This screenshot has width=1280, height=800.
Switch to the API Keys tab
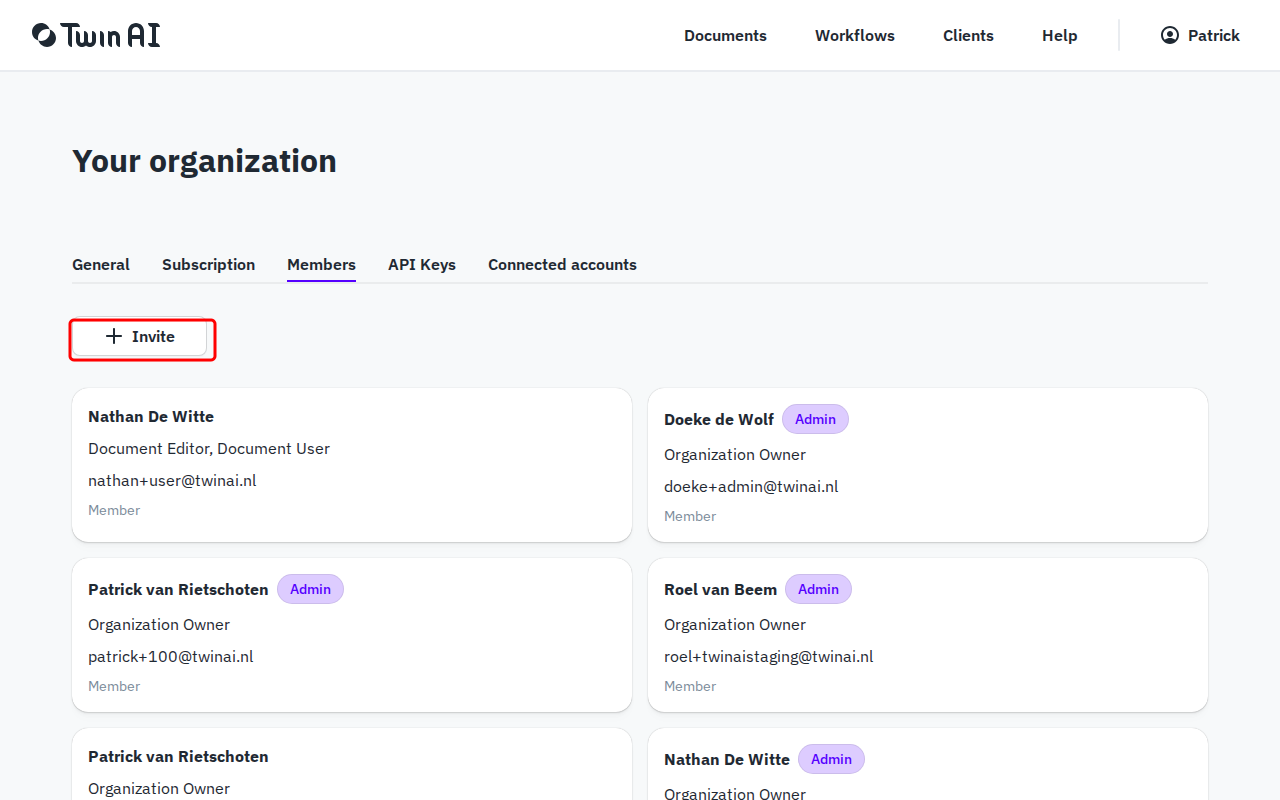point(421,264)
